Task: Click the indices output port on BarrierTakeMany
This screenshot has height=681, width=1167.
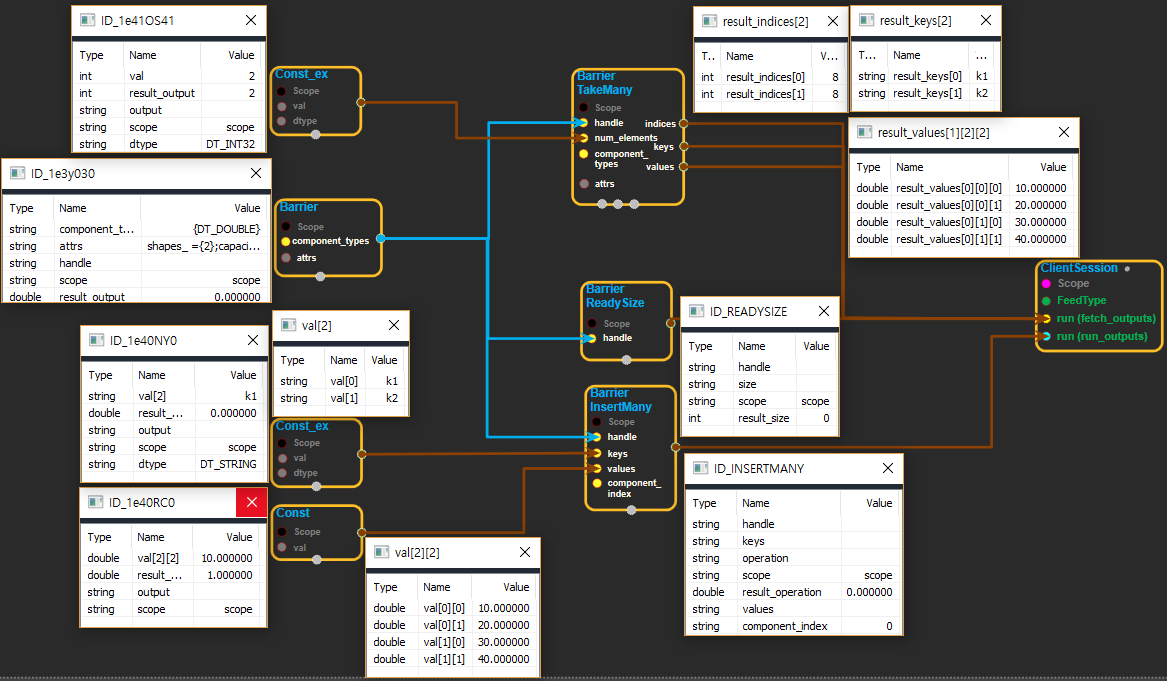Action: [683, 124]
